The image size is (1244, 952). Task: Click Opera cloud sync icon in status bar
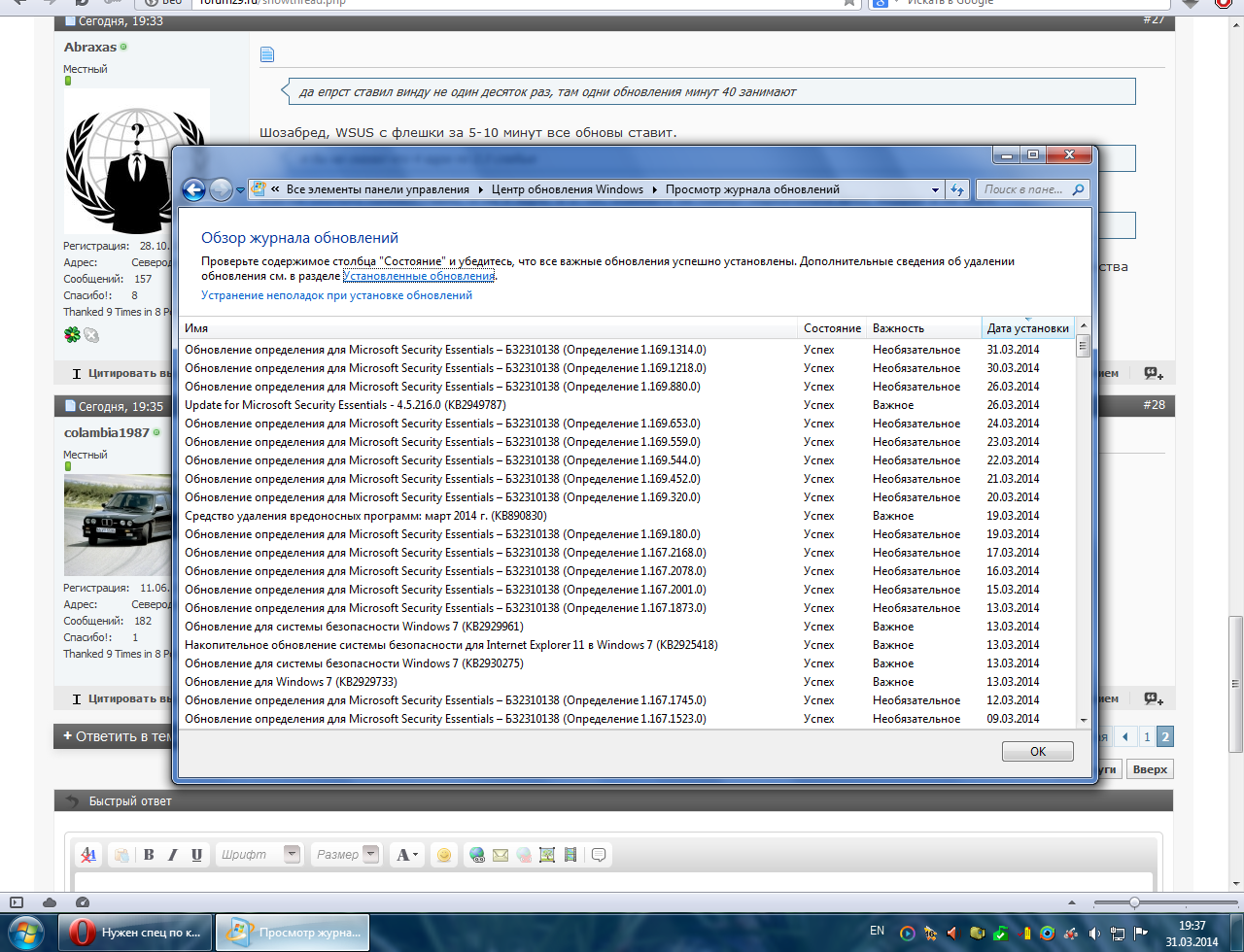50,902
